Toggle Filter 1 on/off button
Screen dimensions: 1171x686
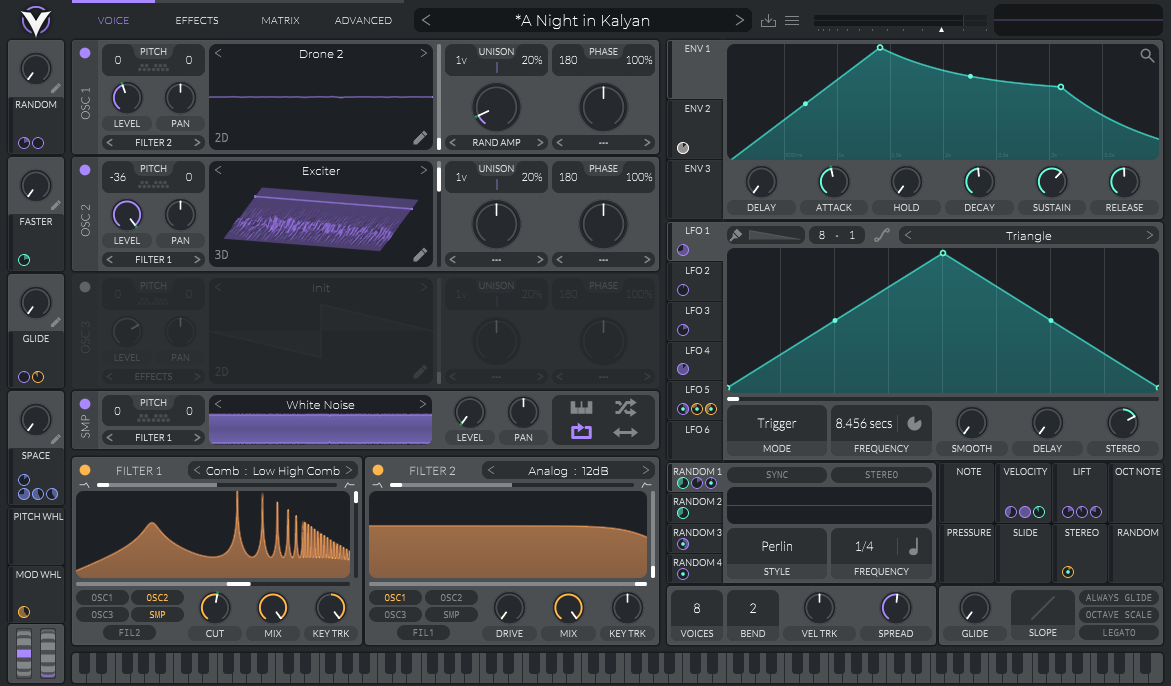[x=85, y=470]
